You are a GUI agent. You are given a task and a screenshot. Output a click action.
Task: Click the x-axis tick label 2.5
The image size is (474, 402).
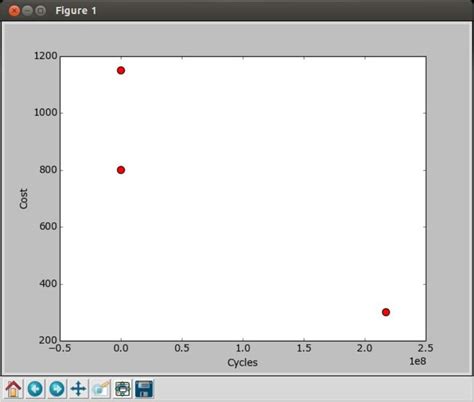pyautogui.click(x=426, y=348)
